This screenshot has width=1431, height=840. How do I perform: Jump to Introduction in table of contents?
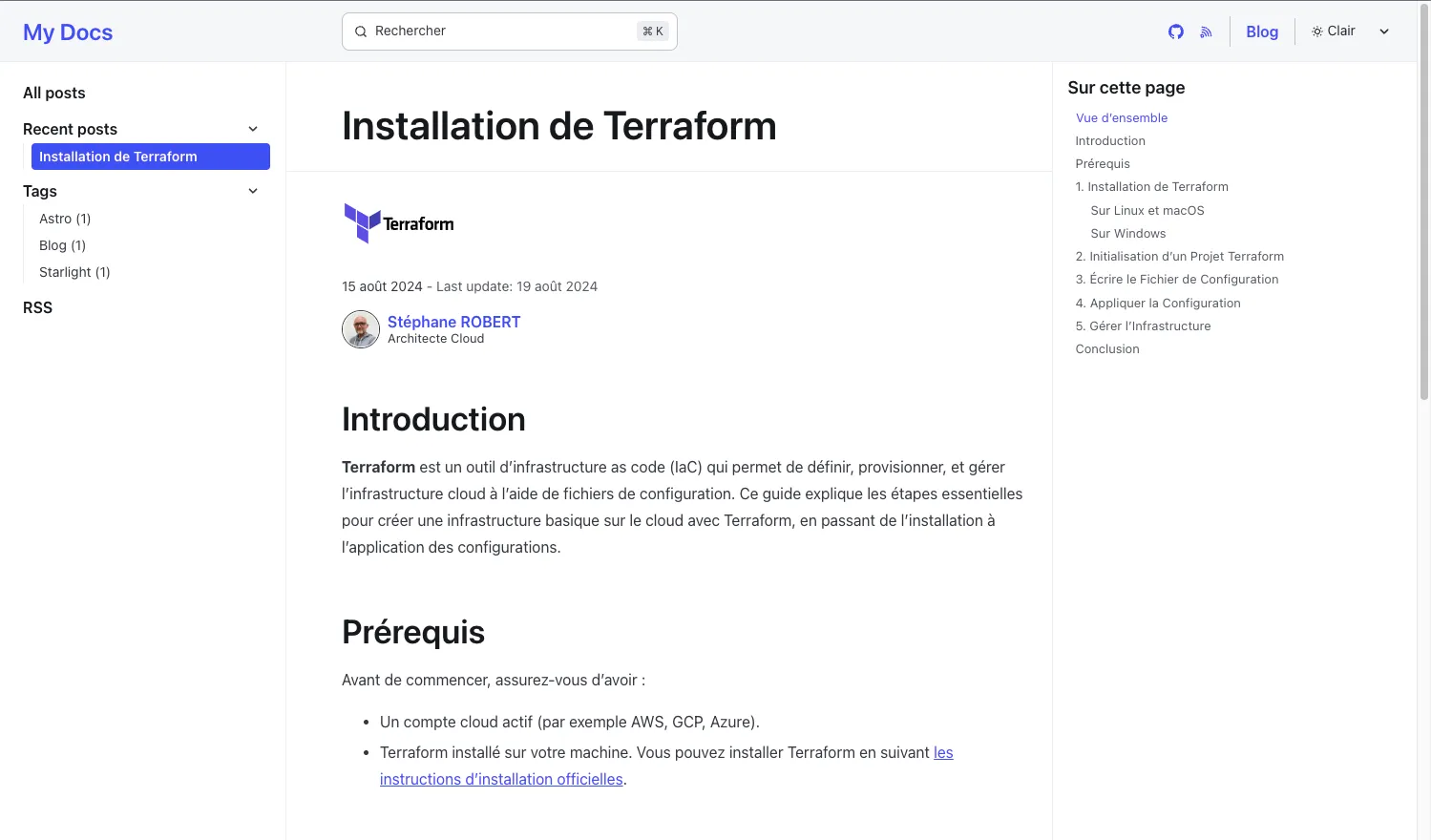[x=1110, y=140]
